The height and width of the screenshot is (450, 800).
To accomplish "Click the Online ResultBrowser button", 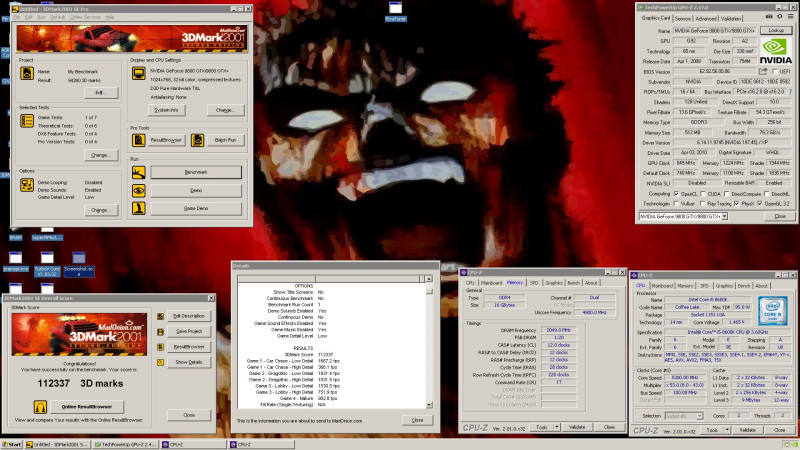I will pos(87,407).
